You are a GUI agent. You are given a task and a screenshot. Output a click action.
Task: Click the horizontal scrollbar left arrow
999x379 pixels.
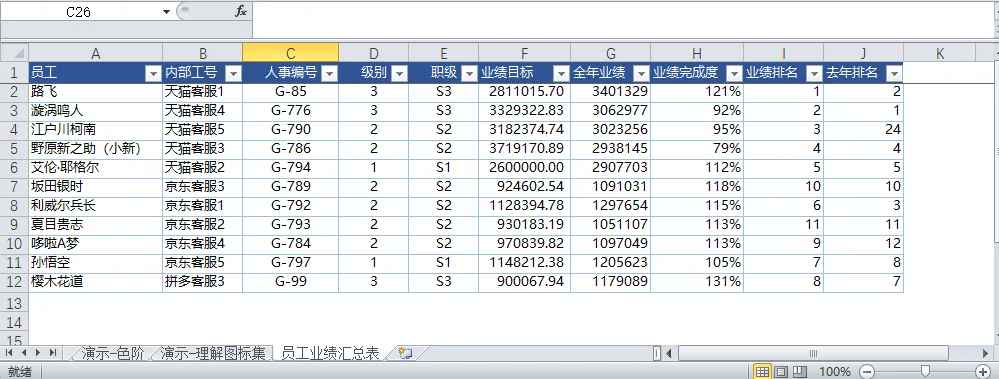pos(669,353)
